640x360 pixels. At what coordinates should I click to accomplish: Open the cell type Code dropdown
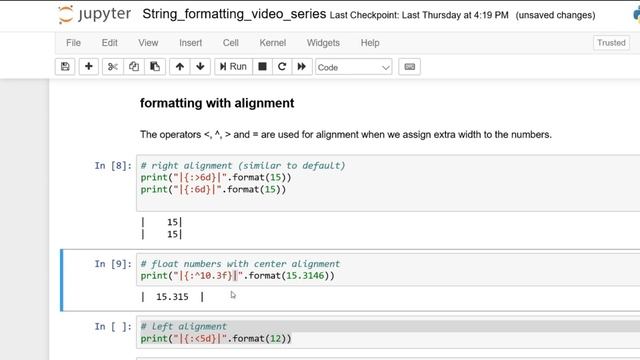(x=353, y=67)
